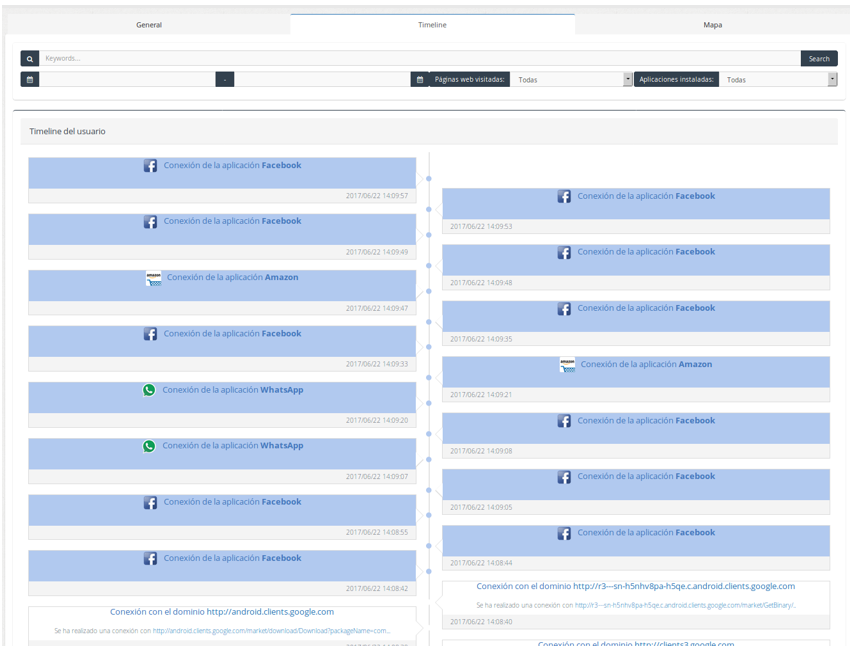Open the android.clients.google.com domain connection link

click(x=222, y=612)
